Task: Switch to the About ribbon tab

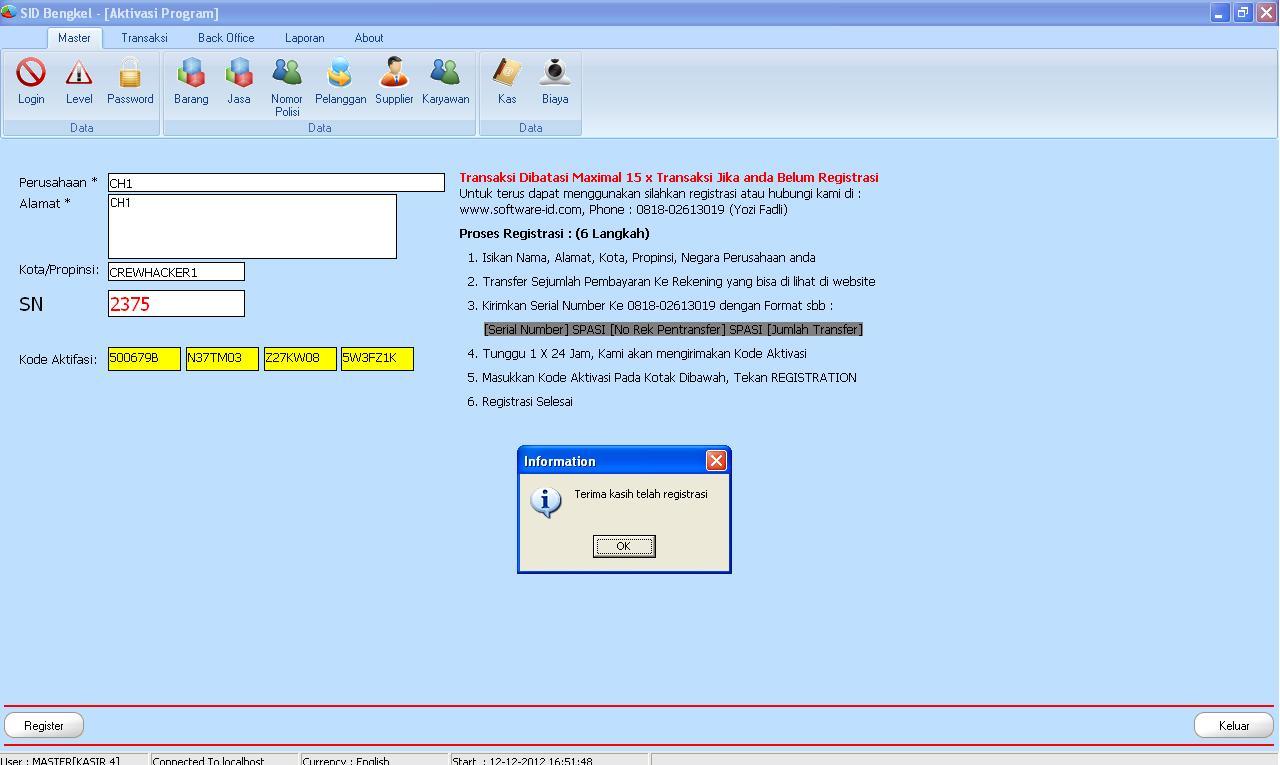Action: point(368,38)
